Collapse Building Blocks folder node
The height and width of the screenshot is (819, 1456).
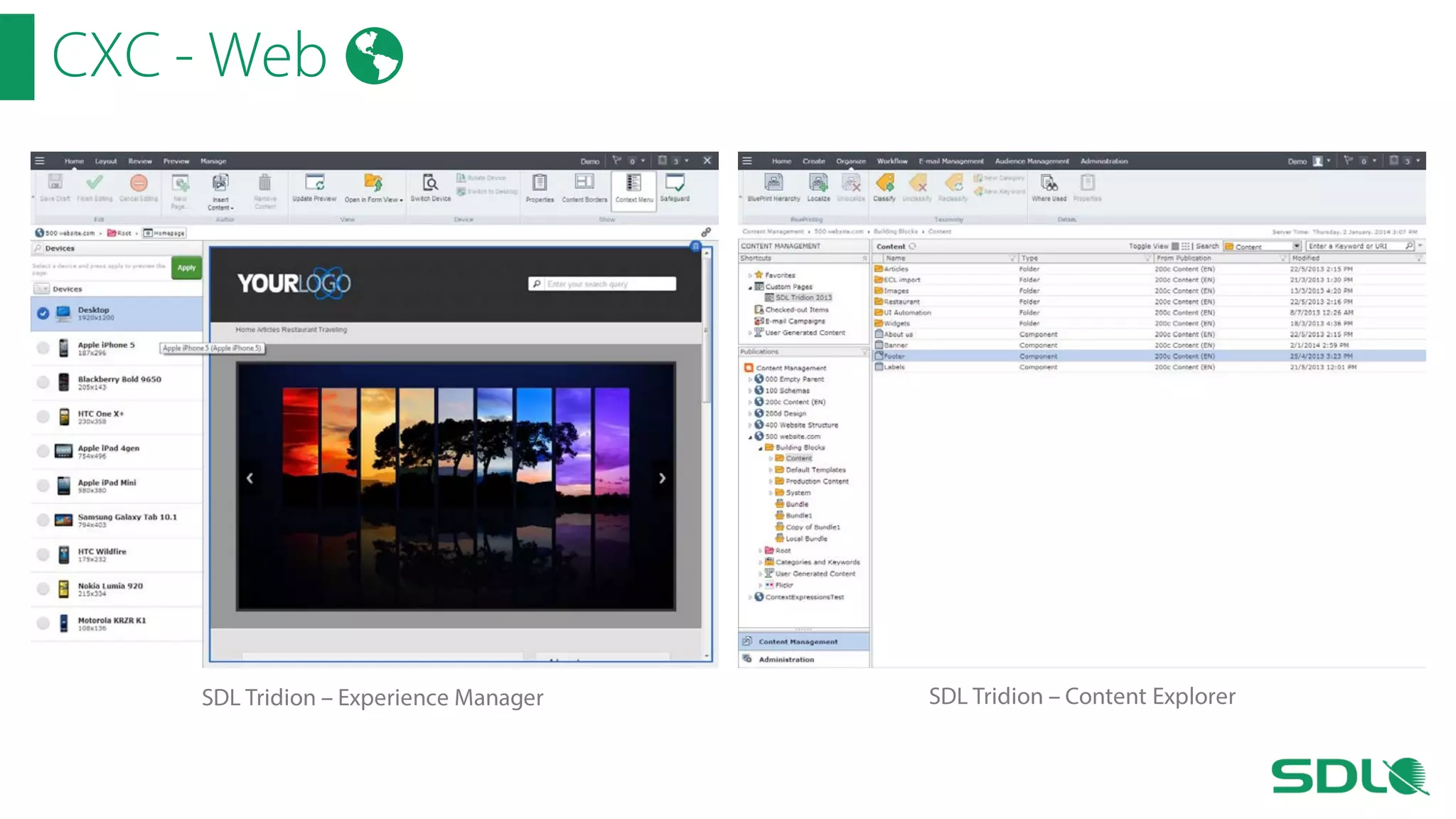(x=760, y=449)
